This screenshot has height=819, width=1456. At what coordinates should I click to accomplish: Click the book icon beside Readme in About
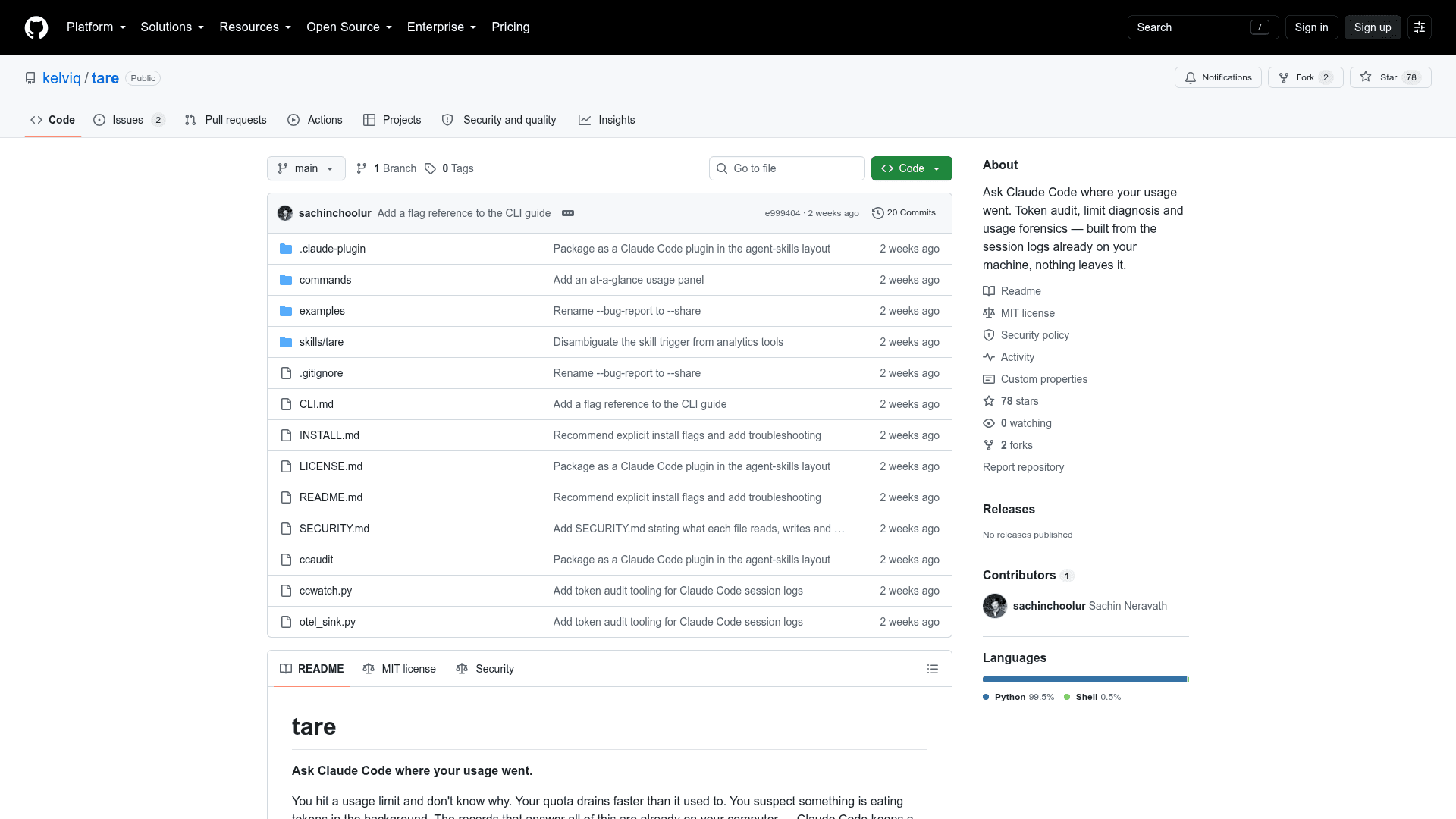[989, 291]
